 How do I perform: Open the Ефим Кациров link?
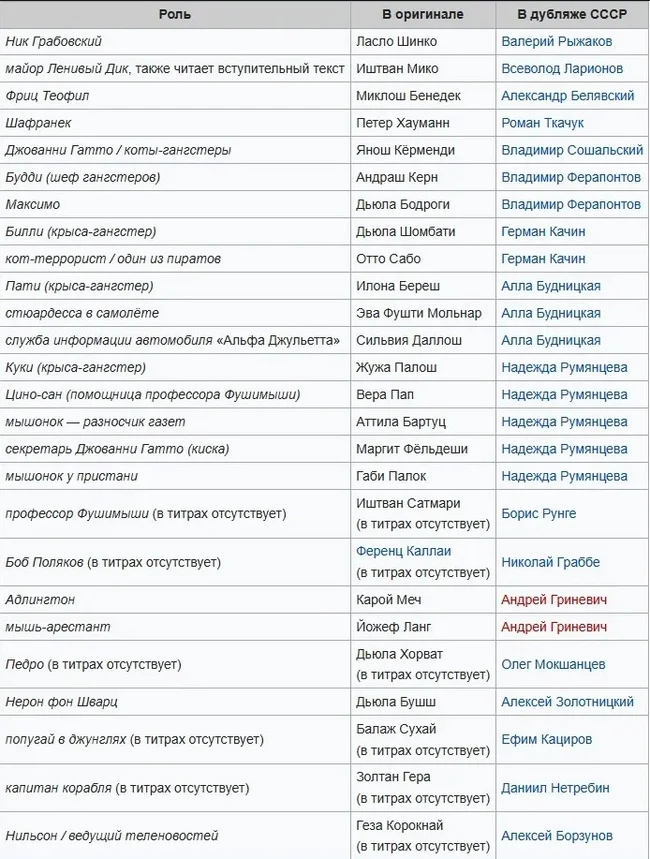546,740
